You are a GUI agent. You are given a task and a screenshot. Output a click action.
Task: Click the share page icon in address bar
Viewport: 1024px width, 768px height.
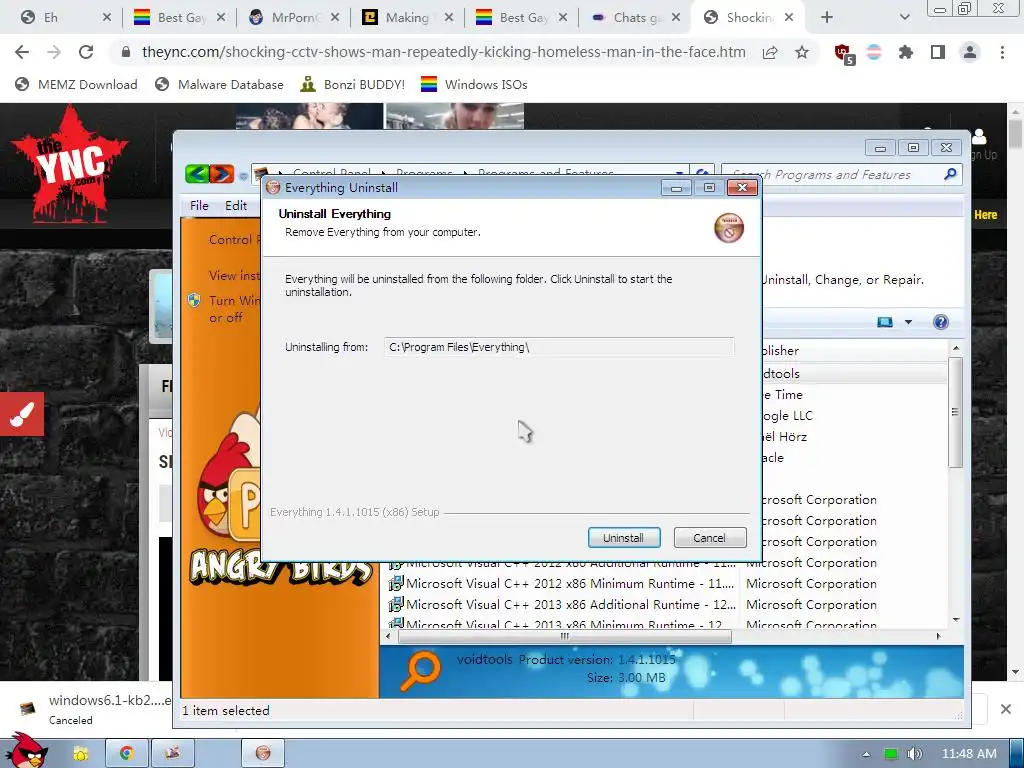click(770, 53)
